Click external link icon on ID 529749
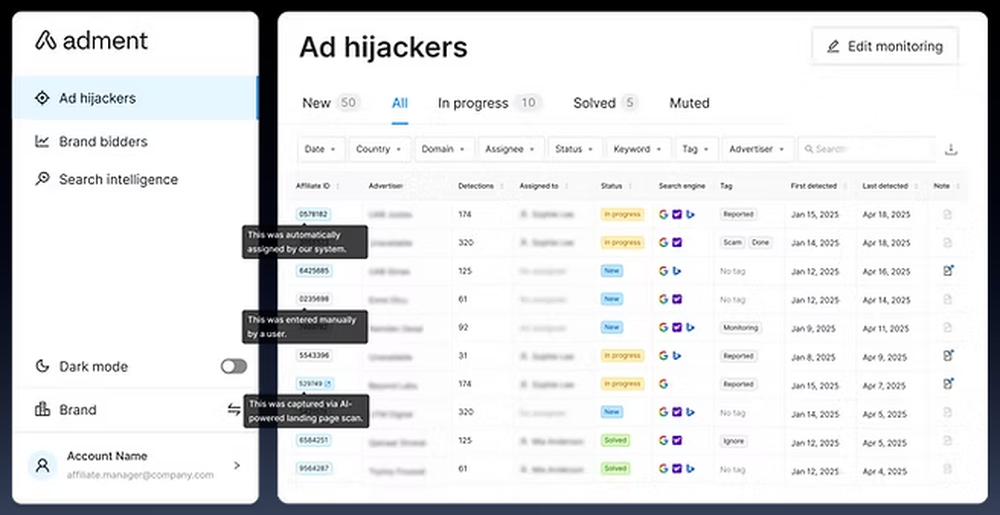Image resolution: width=1000 pixels, height=515 pixels. (328, 384)
